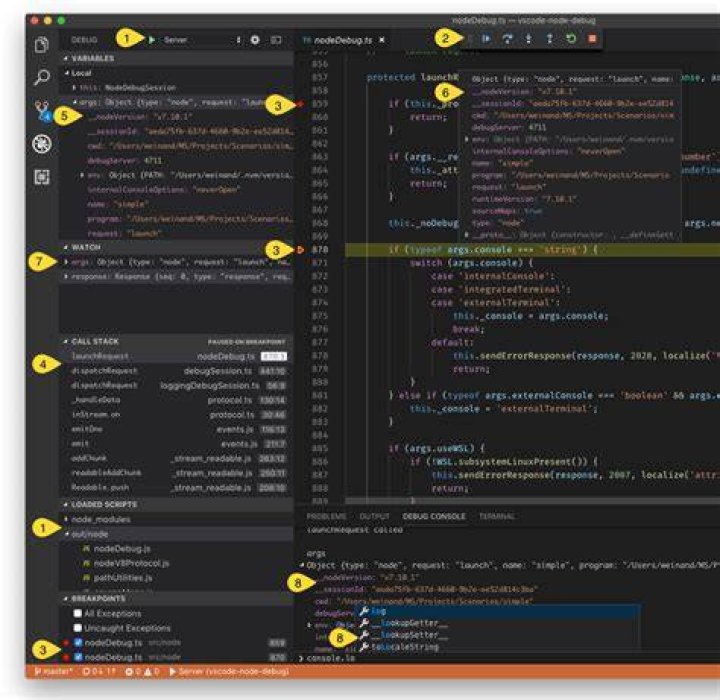This screenshot has width=720, height=700.
Task: Open the Search view in activity bar
Action: pyautogui.click(x=42, y=77)
